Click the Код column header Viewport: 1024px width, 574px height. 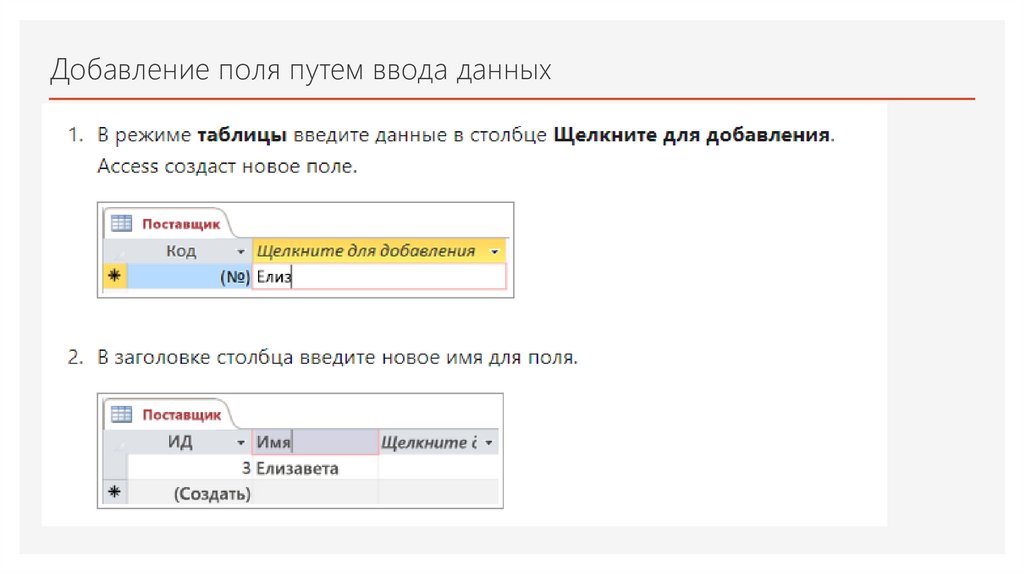(x=180, y=251)
